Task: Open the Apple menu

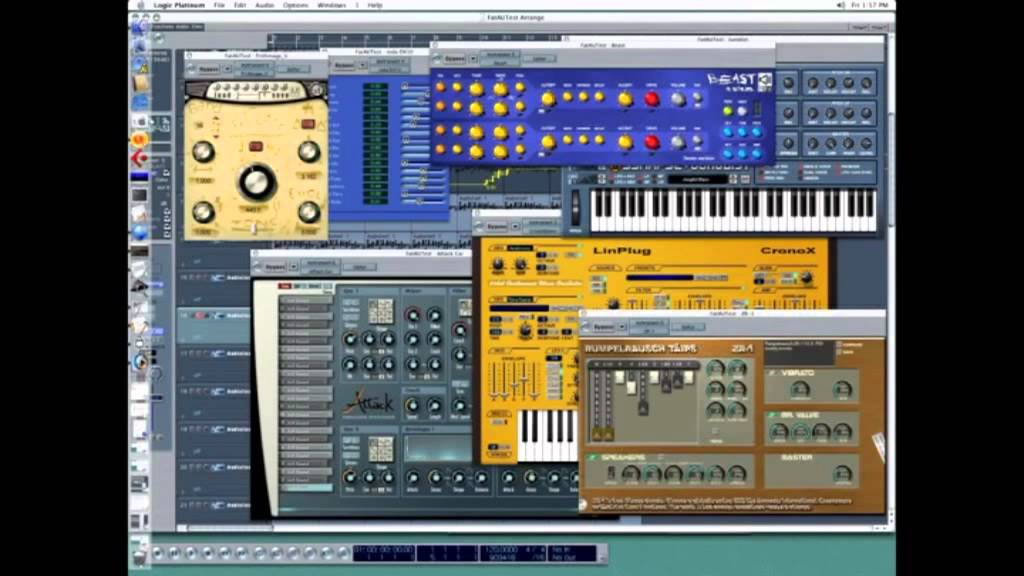Action: click(139, 5)
